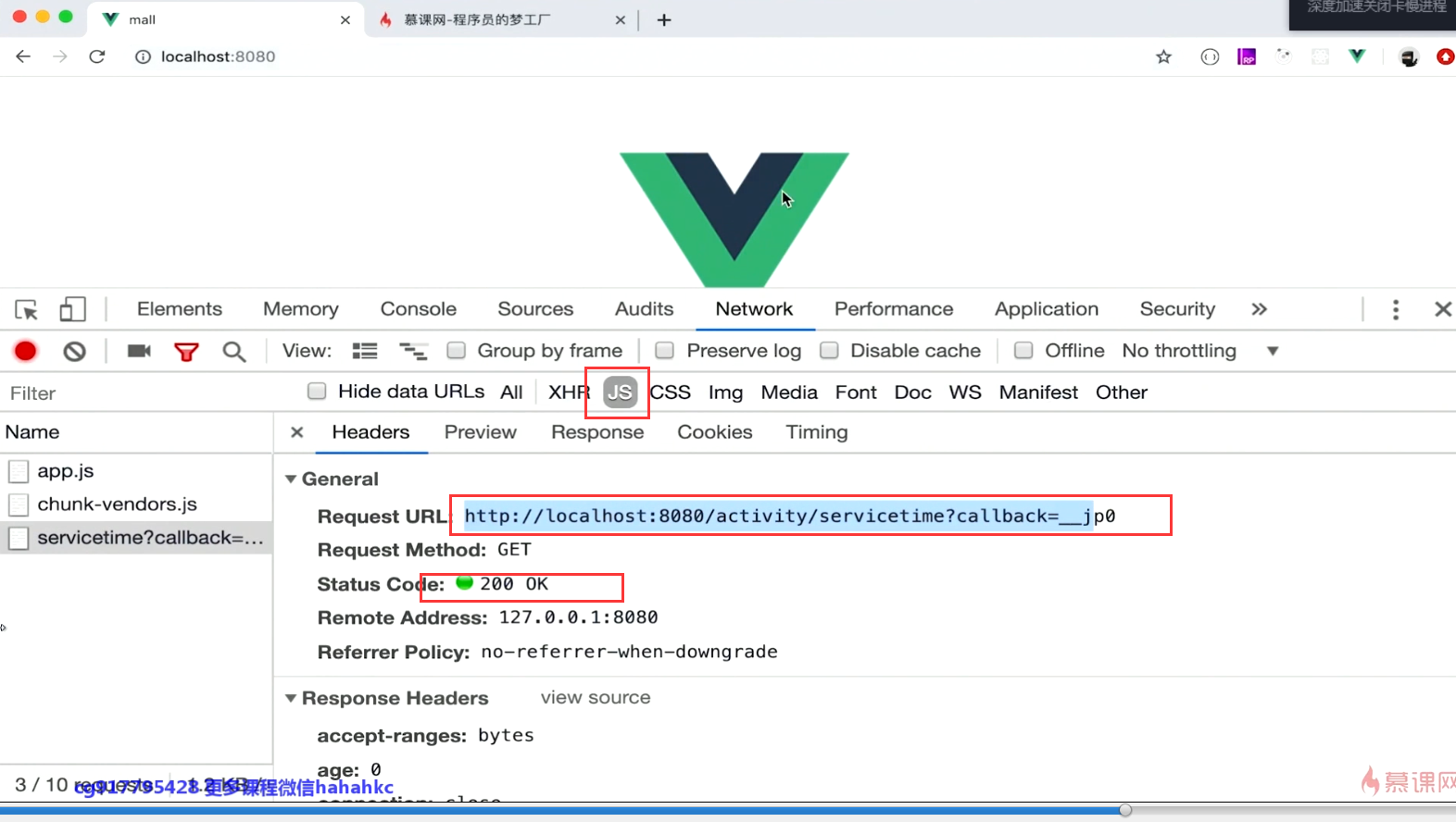Toggle the device toolbar icon
The height and width of the screenshot is (822, 1456).
(x=72, y=309)
